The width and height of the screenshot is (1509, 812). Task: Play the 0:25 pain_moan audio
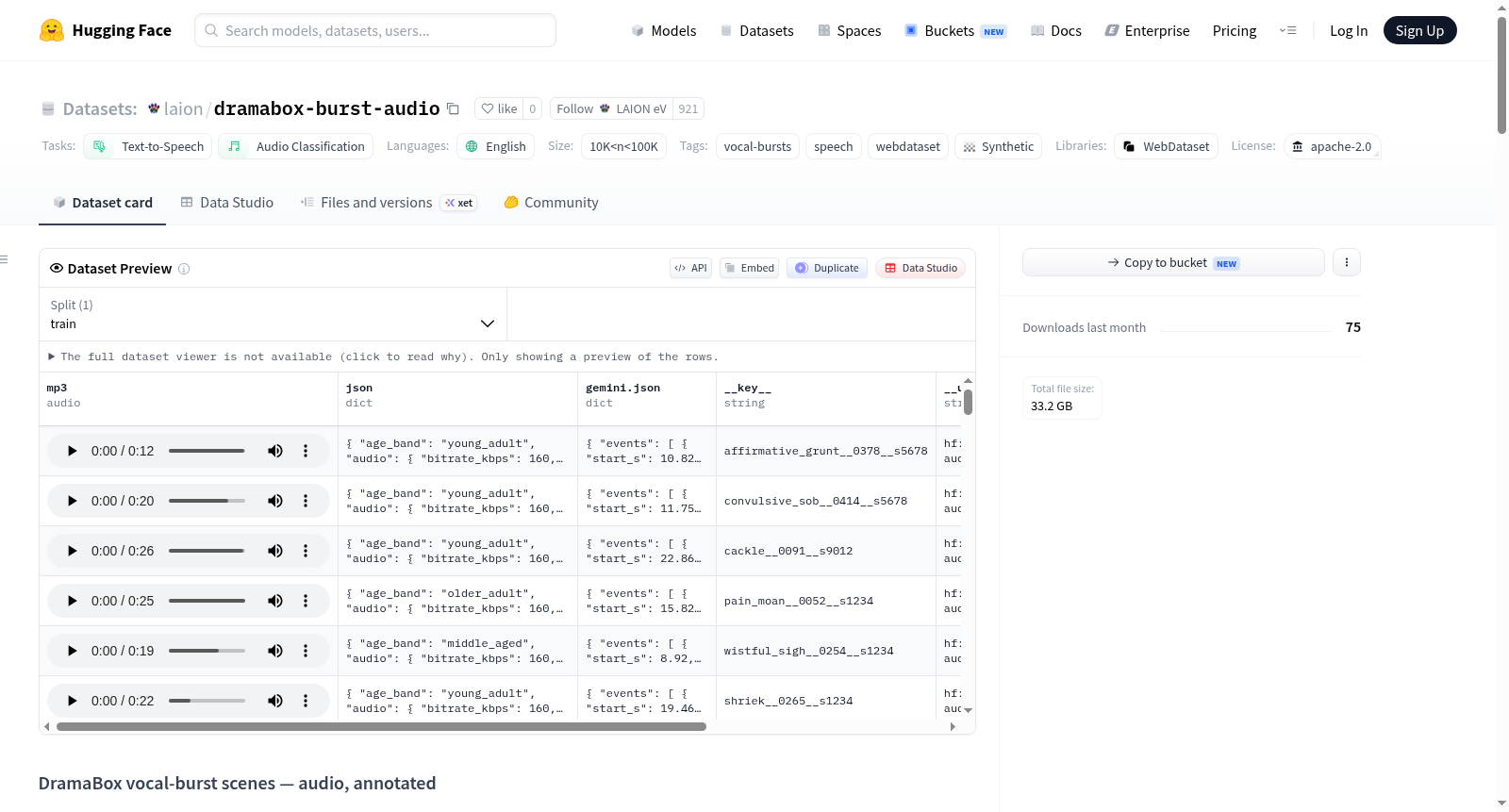pos(72,601)
